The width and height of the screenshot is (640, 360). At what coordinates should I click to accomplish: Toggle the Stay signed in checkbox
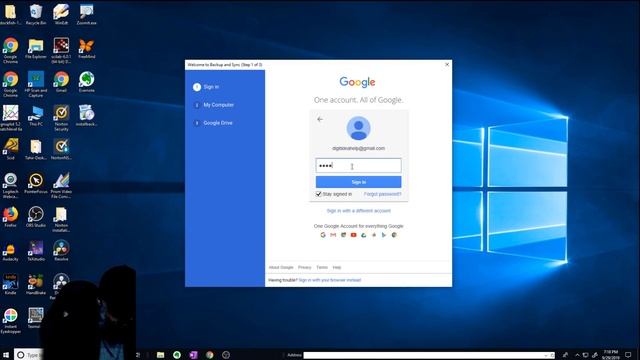(318, 194)
